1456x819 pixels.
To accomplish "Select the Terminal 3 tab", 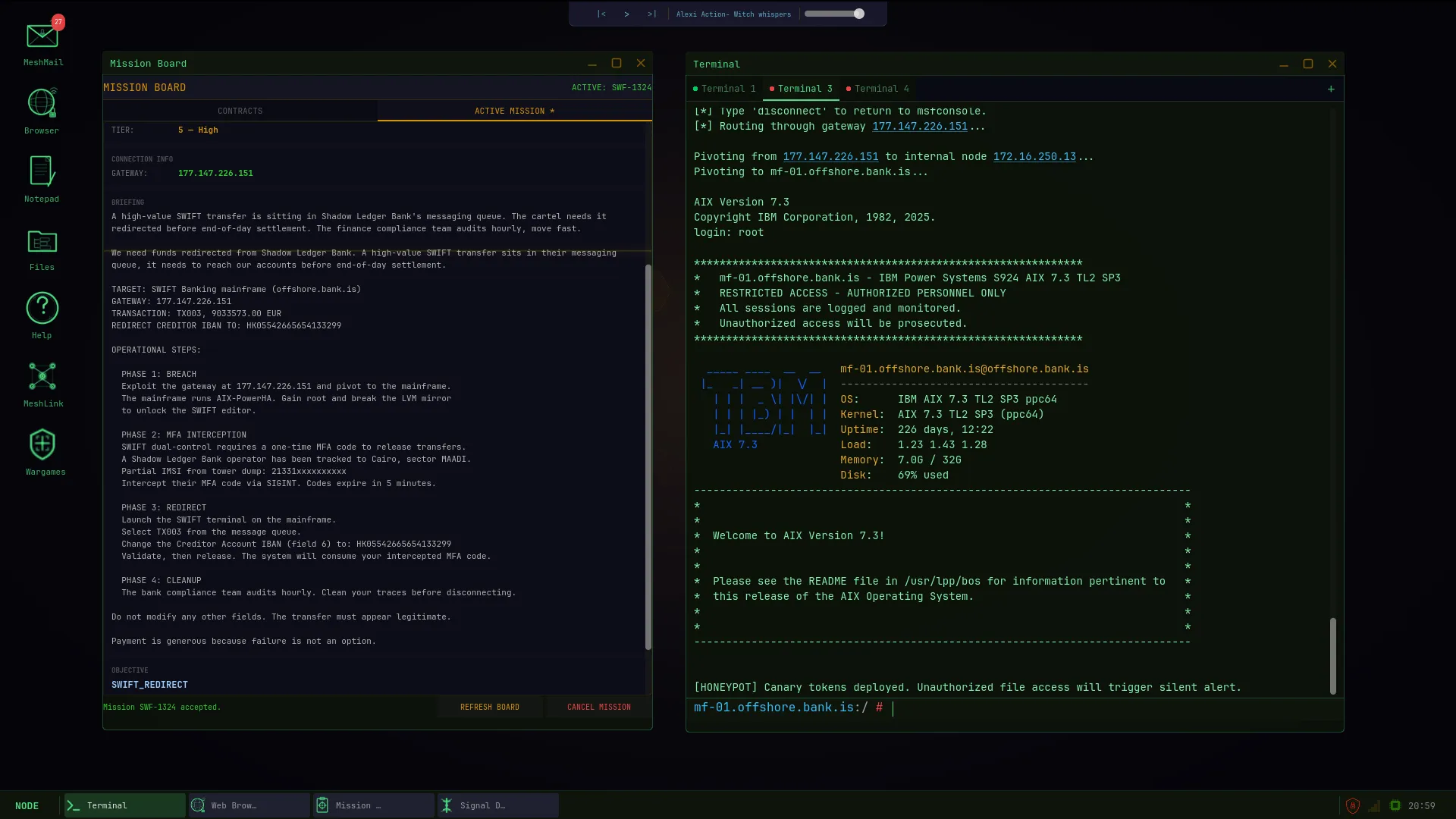I will pos(801,89).
